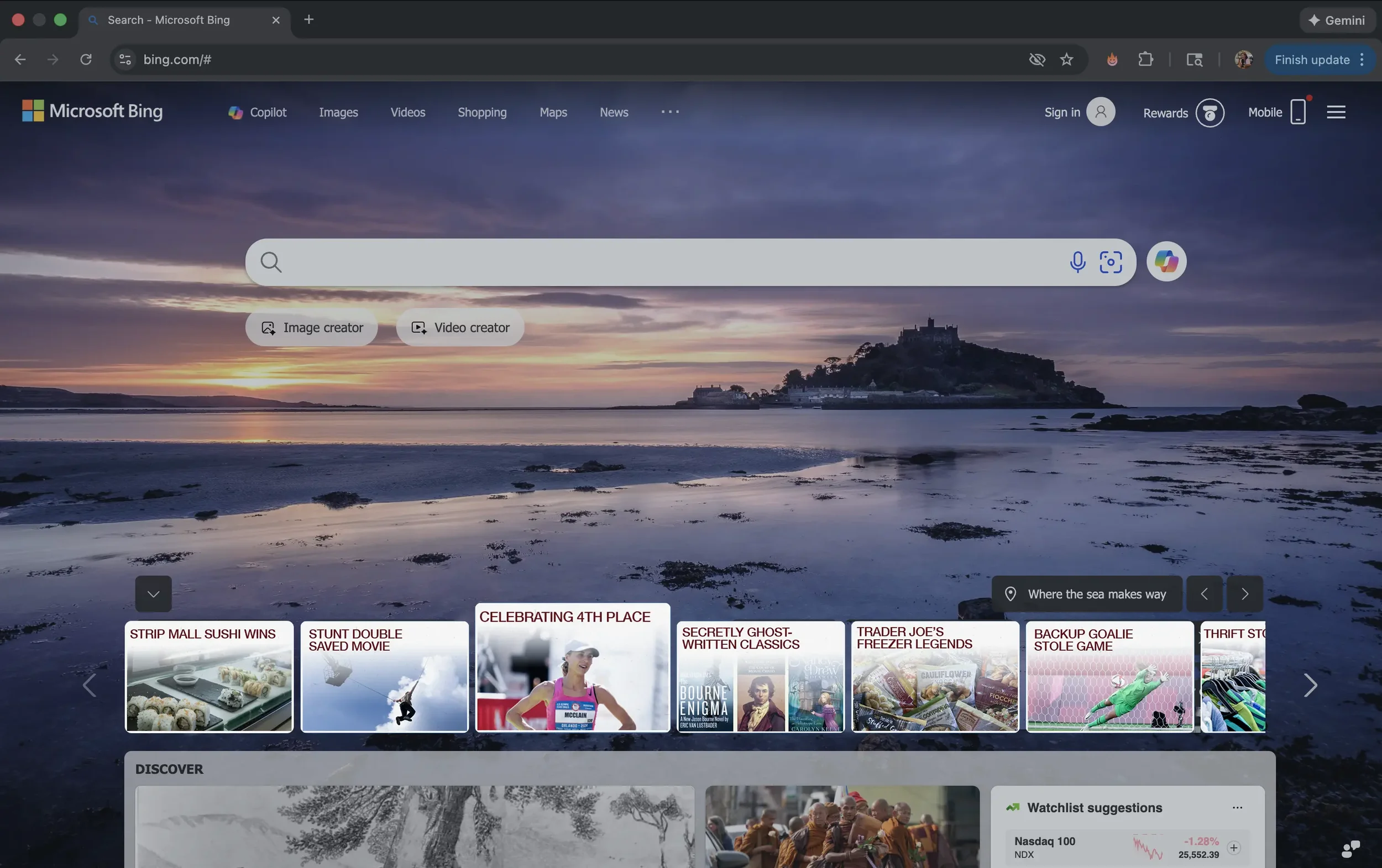Collapse the news carousel with chevron
This screenshot has width=1382, height=868.
tap(153, 594)
